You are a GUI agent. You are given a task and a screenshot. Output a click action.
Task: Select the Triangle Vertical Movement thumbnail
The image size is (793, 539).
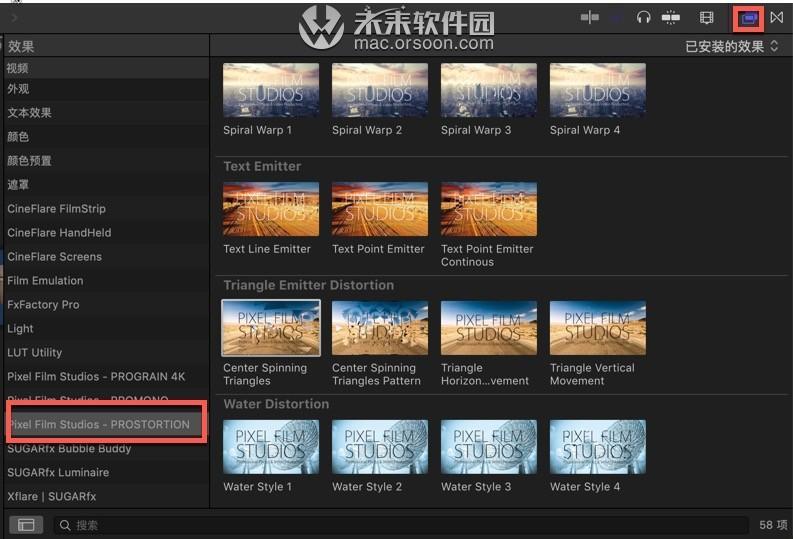tap(598, 328)
